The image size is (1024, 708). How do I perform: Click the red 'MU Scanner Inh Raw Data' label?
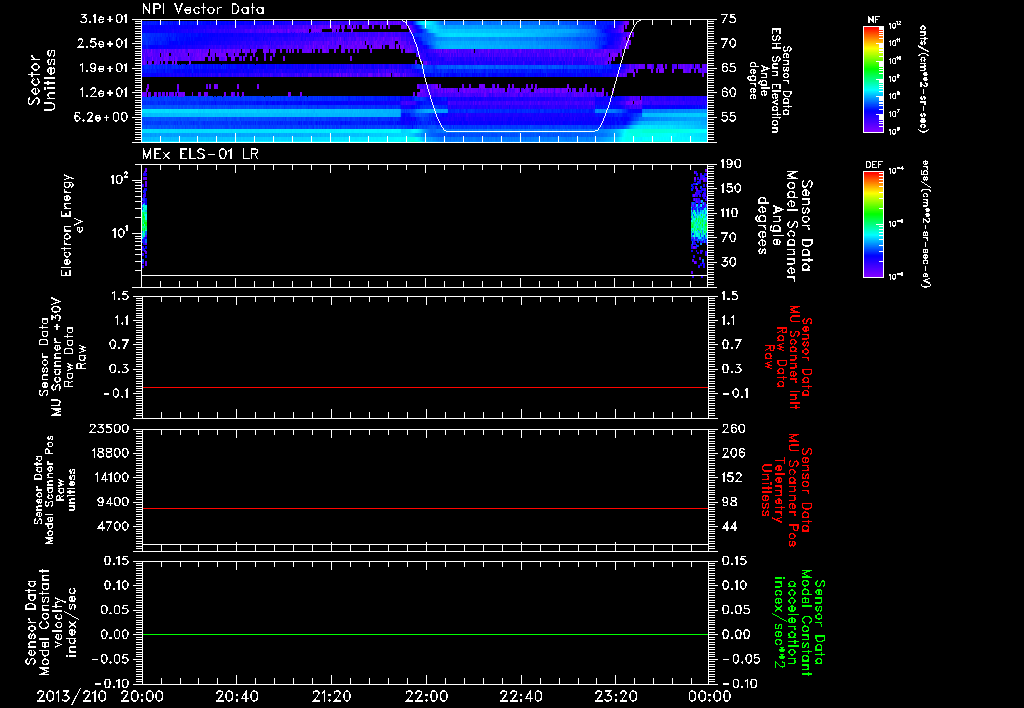(788, 357)
